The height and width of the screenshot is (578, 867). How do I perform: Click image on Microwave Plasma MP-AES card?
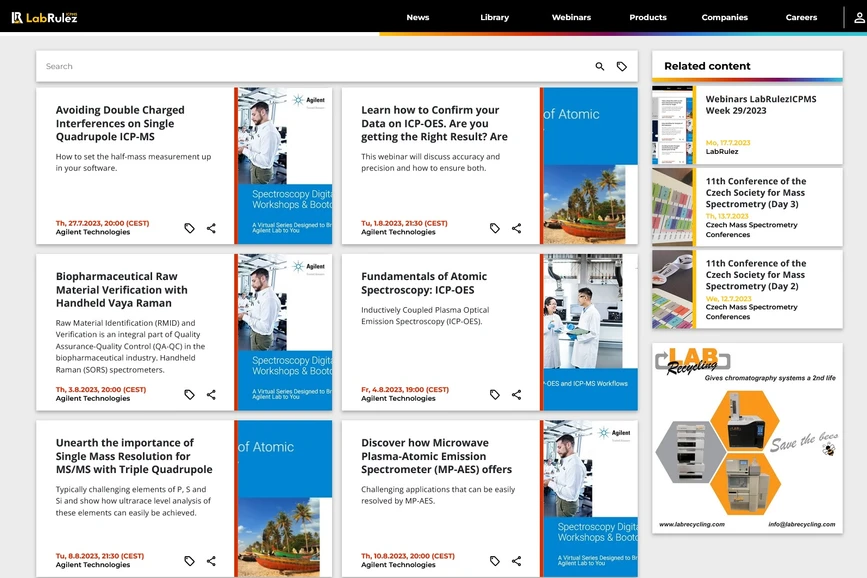pos(591,498)
